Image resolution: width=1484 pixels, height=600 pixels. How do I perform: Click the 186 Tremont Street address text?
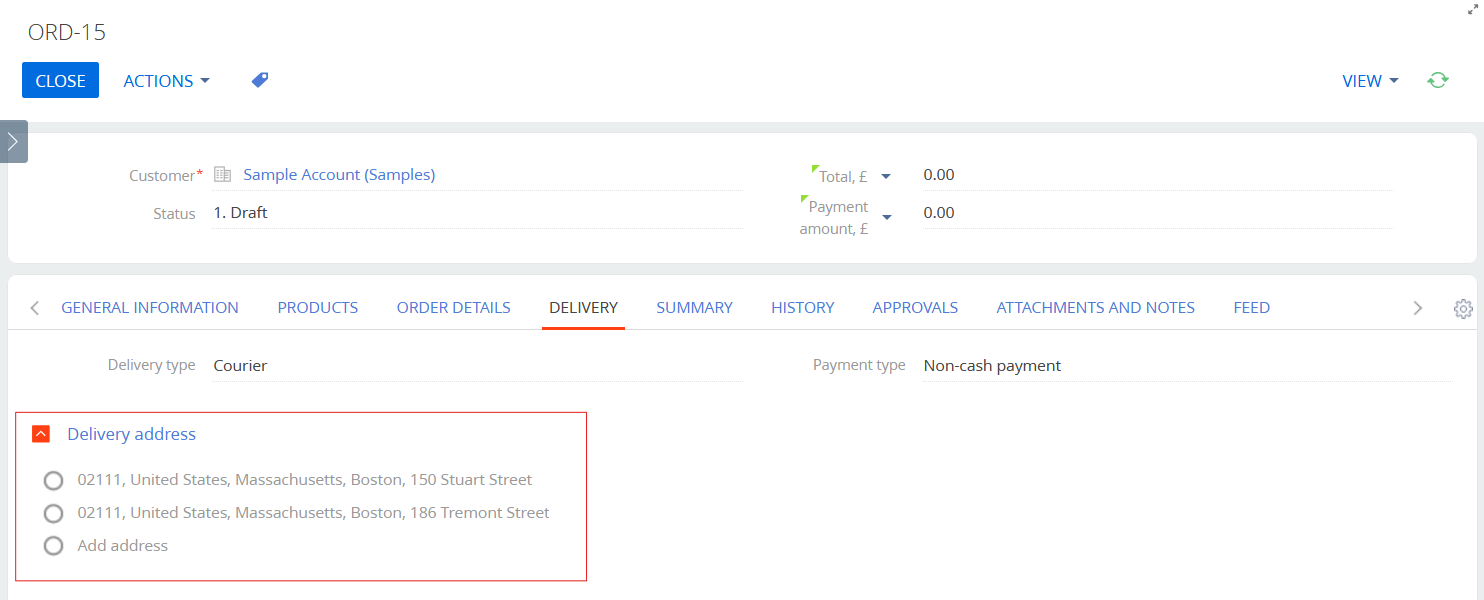pos(314,513)
